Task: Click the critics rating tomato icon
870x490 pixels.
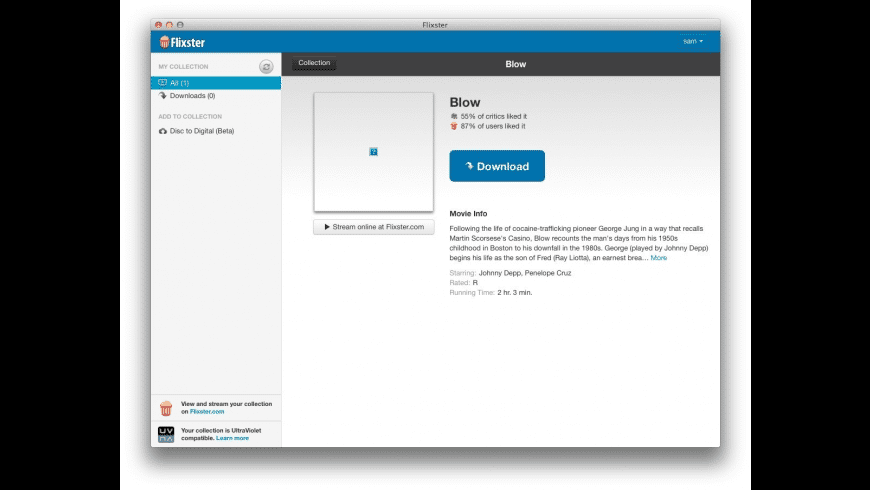Action: pos(454,117)
